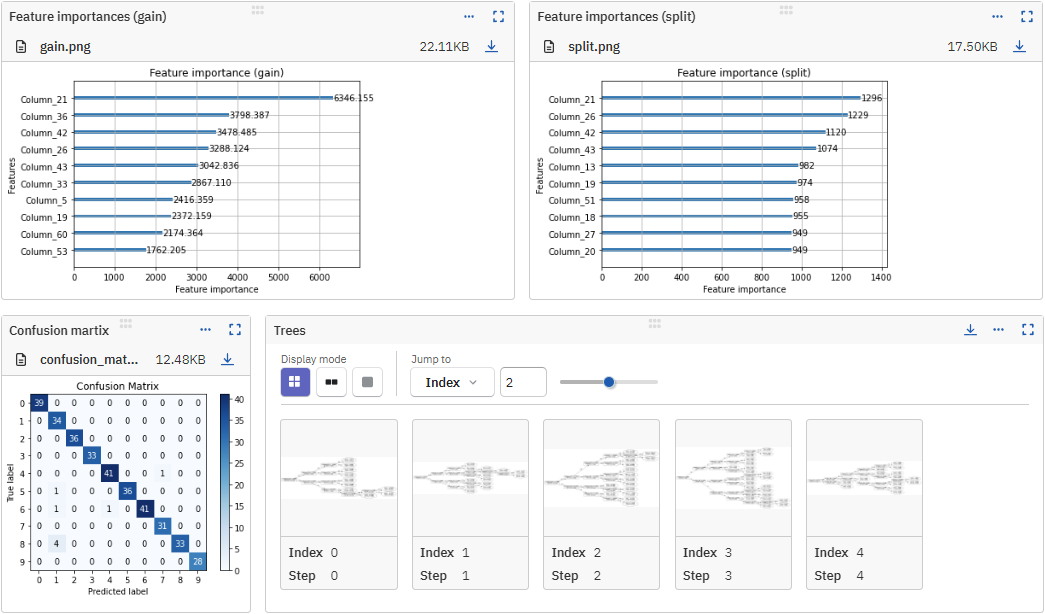Open the options menu on the gain panel
Viewport: 1045px width, 614px height.
pyautogui.click(x=469, y=16)
